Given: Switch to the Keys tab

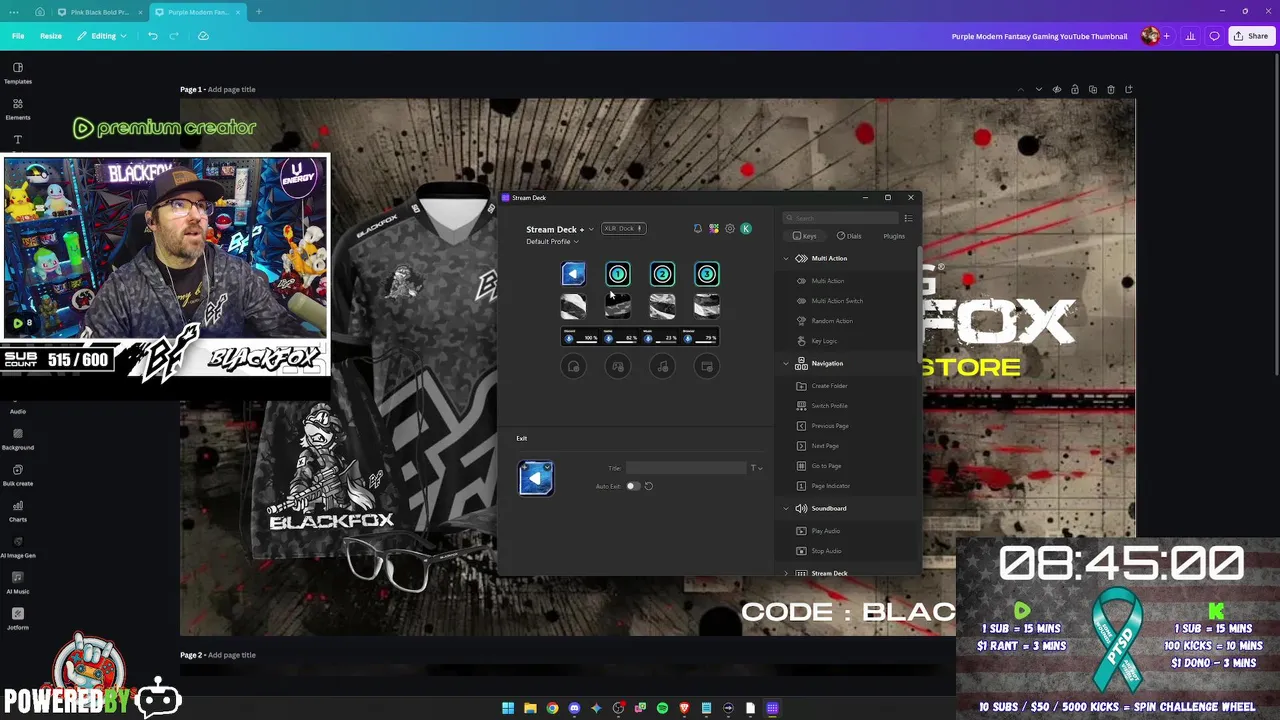Looking at the screenshot, I should (805, 236).
